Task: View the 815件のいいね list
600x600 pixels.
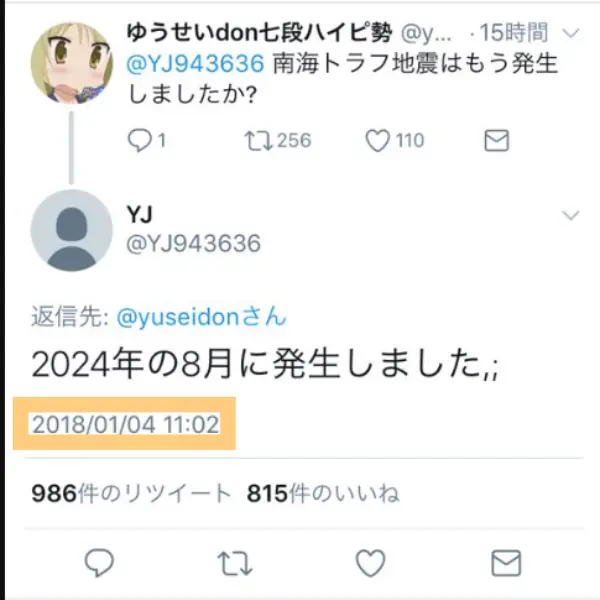Action: click(323, 493)
